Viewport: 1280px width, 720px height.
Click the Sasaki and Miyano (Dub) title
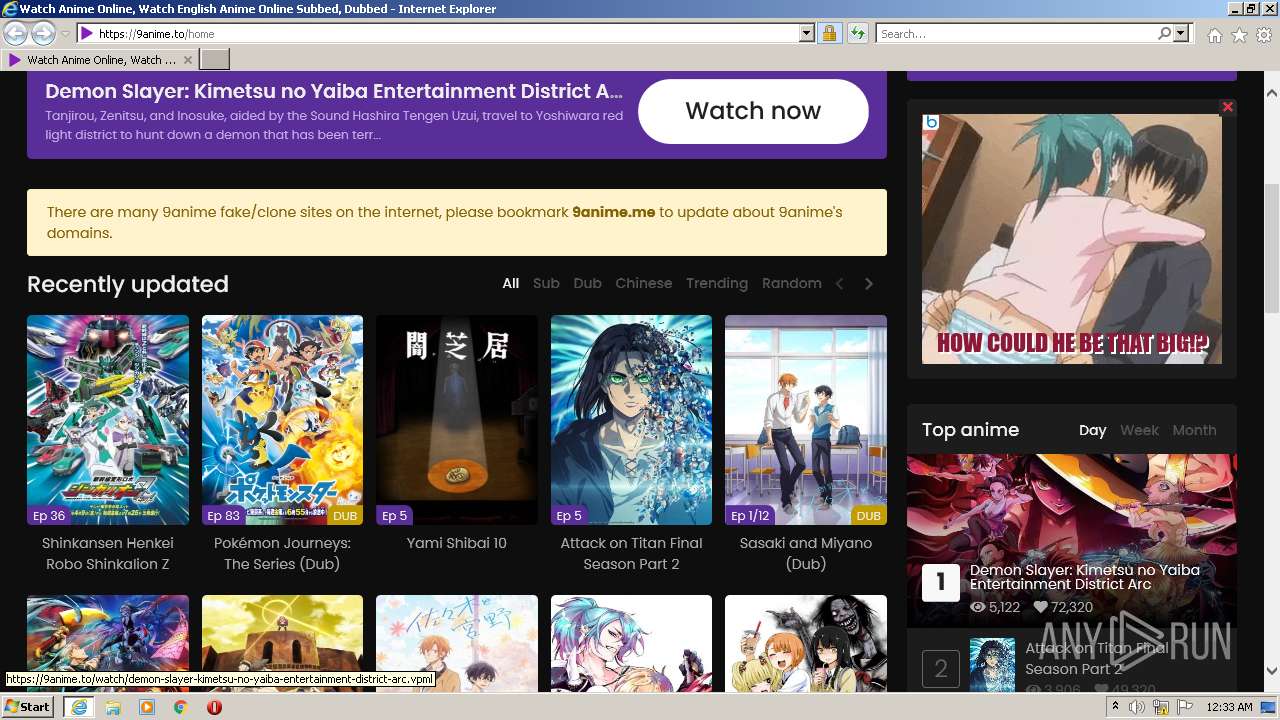[x=806, y=553]
